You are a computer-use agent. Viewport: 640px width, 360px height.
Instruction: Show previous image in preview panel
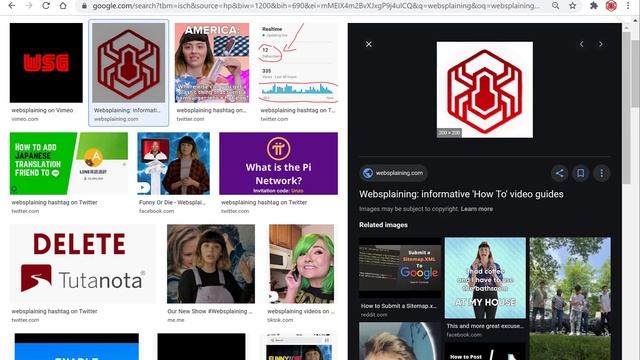(x=582, y=44)
